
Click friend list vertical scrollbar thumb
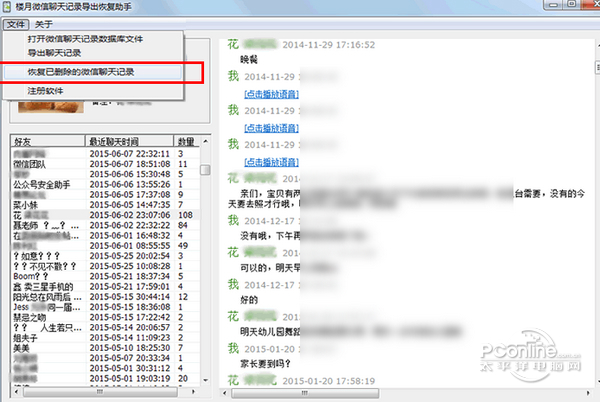pos(205,169)
